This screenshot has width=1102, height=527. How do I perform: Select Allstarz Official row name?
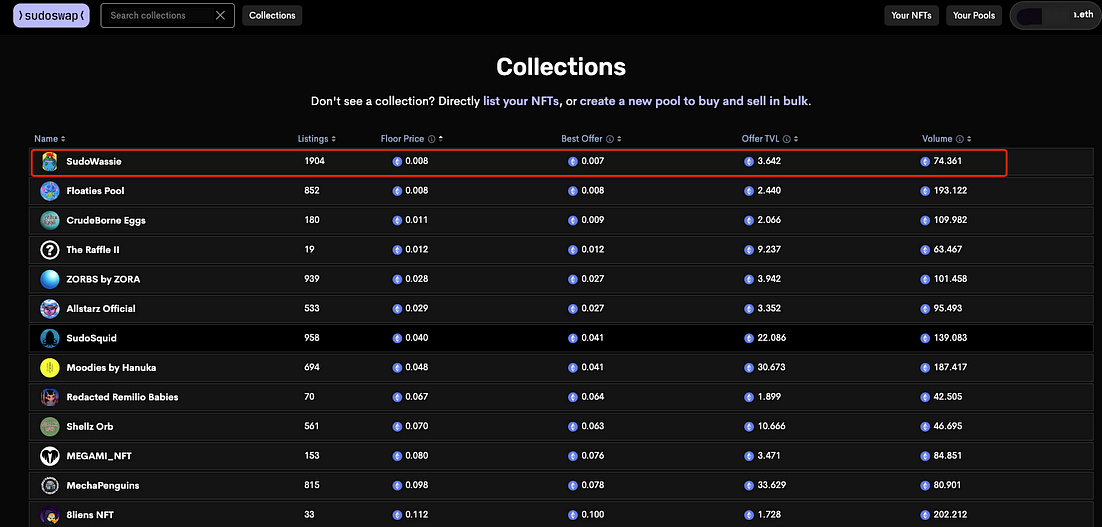101,308
